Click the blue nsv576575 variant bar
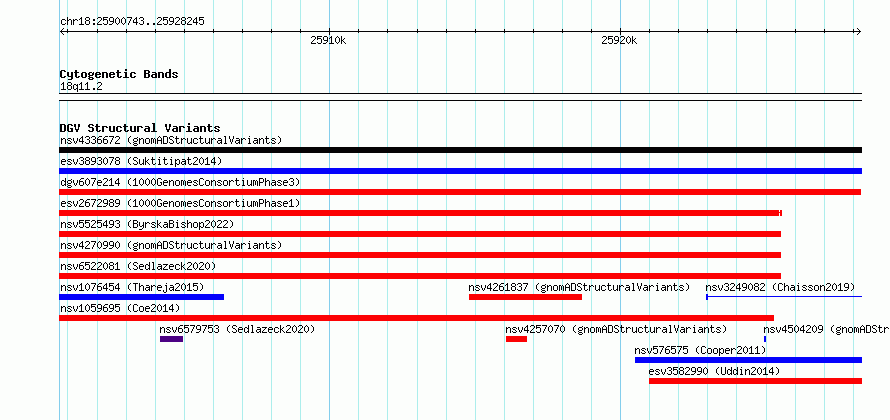This screenshot has height=420, width=890. point(748,360)
